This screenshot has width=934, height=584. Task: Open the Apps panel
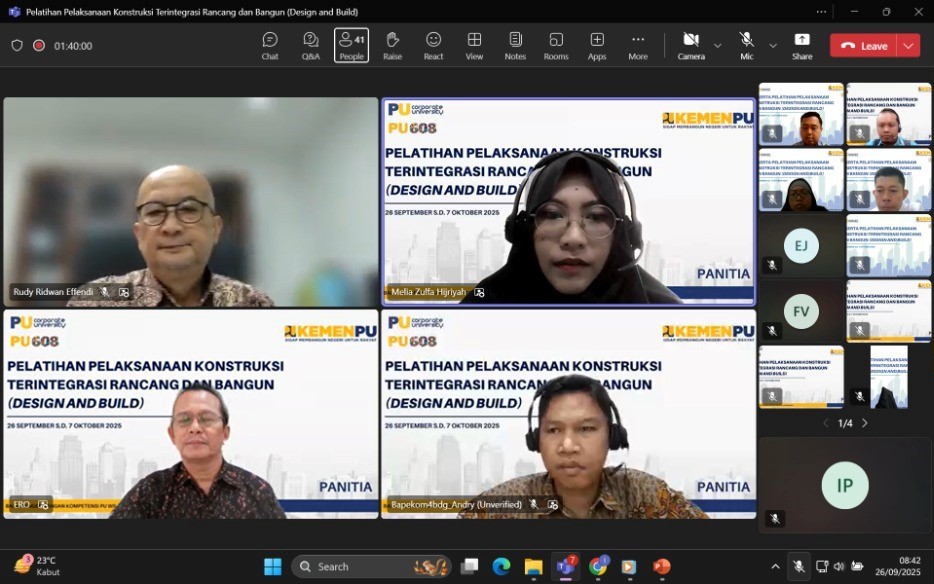click(597, 44)
